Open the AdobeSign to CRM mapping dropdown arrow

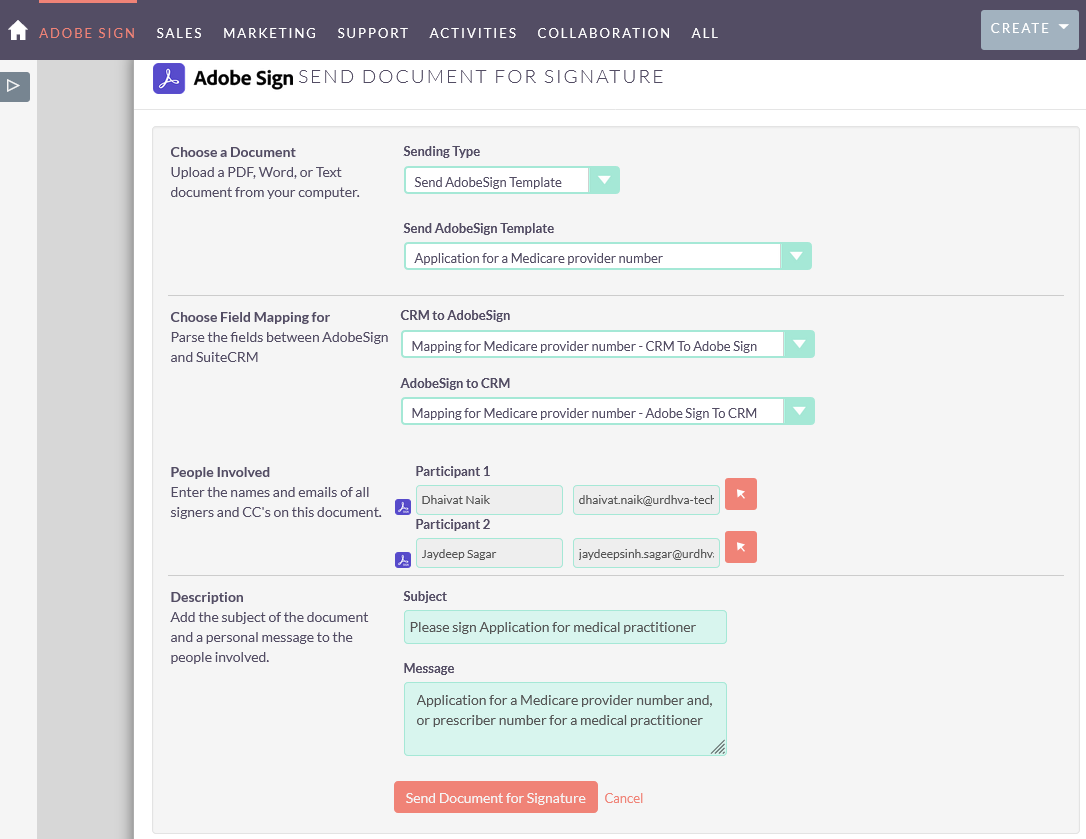click(x=799, y=412)
